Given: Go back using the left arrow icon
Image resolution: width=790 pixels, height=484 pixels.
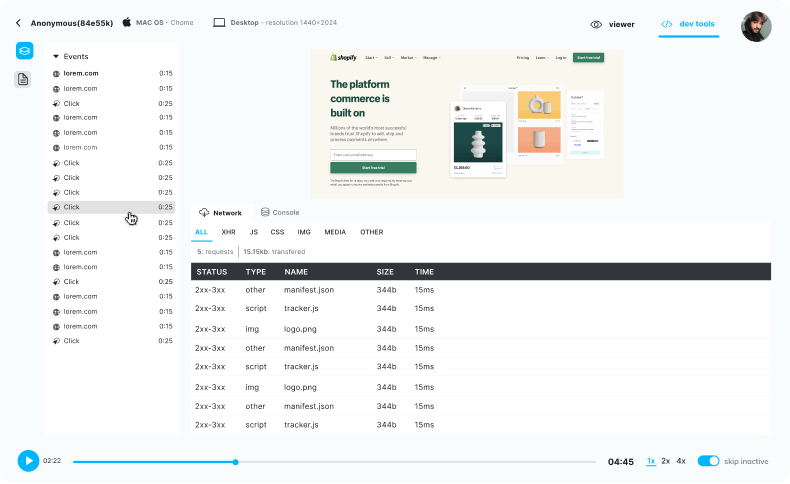Looking at the screenshot, I should coord(18,23).
